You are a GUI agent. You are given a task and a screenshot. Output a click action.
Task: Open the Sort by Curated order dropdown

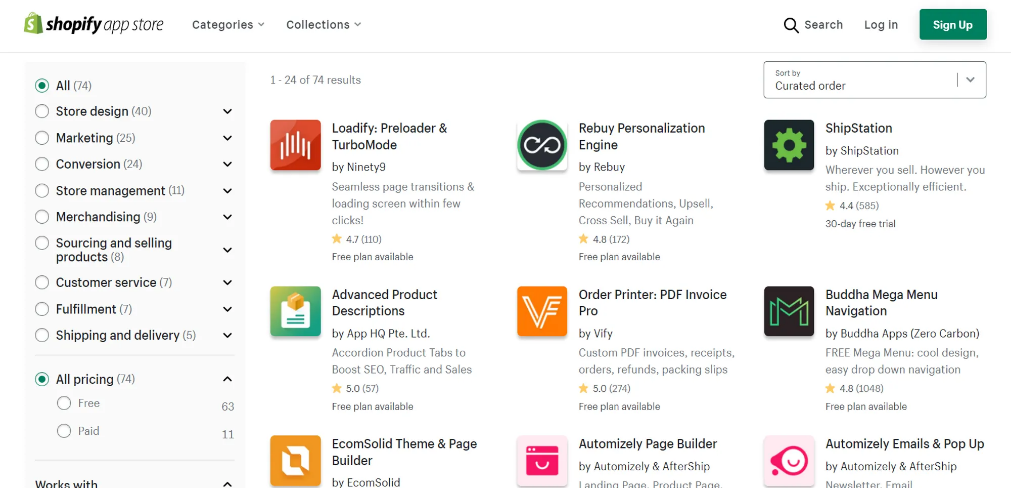[x=874, y=80]
